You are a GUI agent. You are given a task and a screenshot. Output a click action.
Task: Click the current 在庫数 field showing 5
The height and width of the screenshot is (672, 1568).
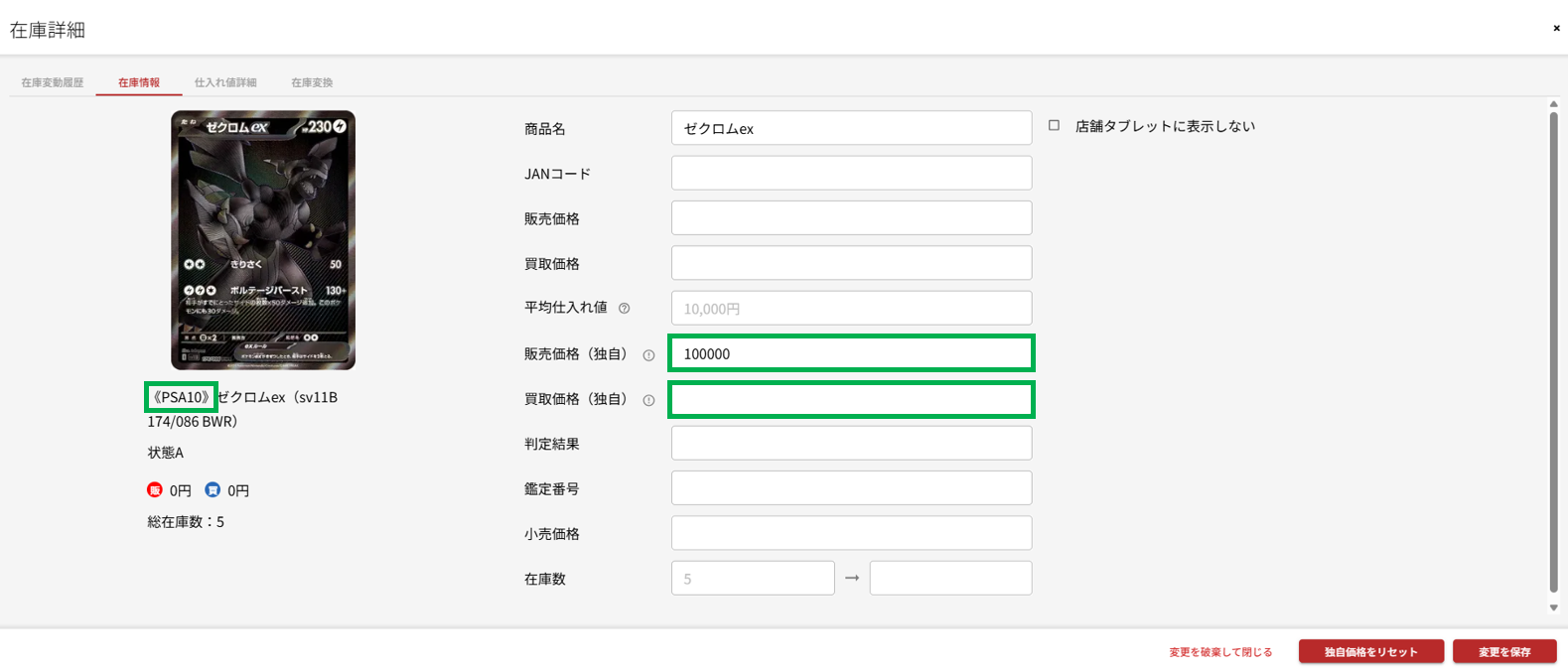(x=753, y=578)
